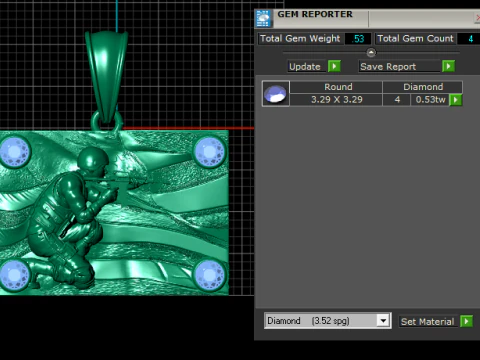This screenshot has height=360, width=480.
Task: Click the Gem Reporter panel icon
Action: [x=263, y=19]
